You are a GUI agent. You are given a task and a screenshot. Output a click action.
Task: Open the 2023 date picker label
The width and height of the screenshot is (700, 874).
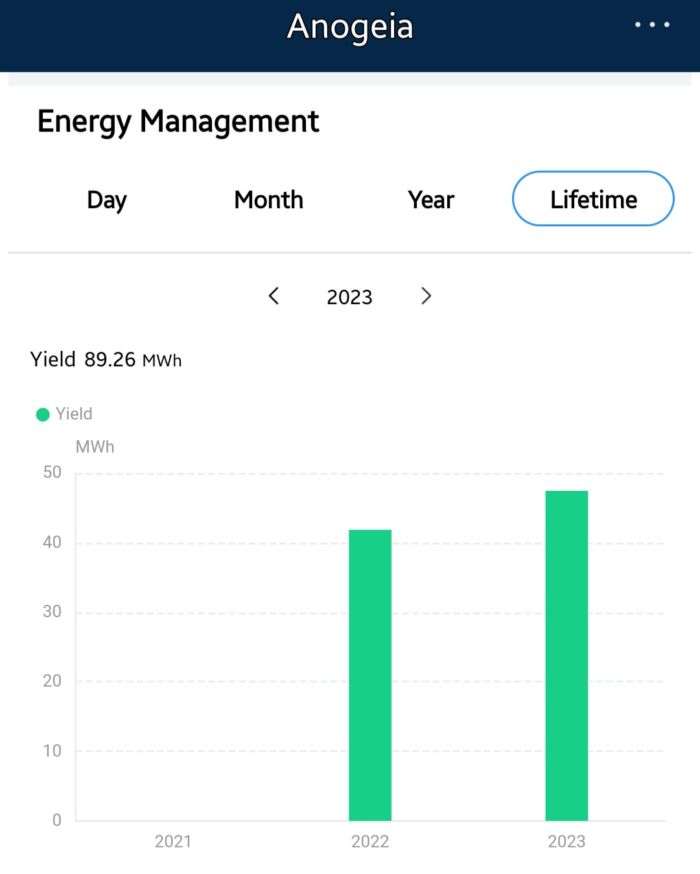coord(349,297)
